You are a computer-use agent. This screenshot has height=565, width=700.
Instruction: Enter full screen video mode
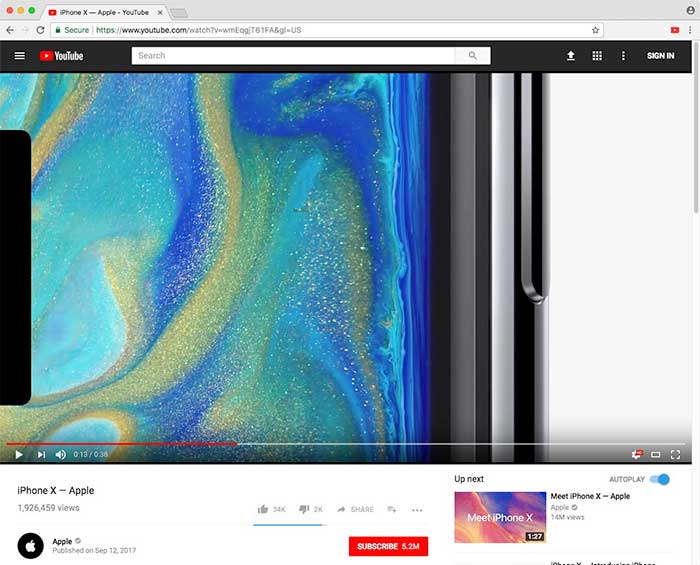(676, 454)
